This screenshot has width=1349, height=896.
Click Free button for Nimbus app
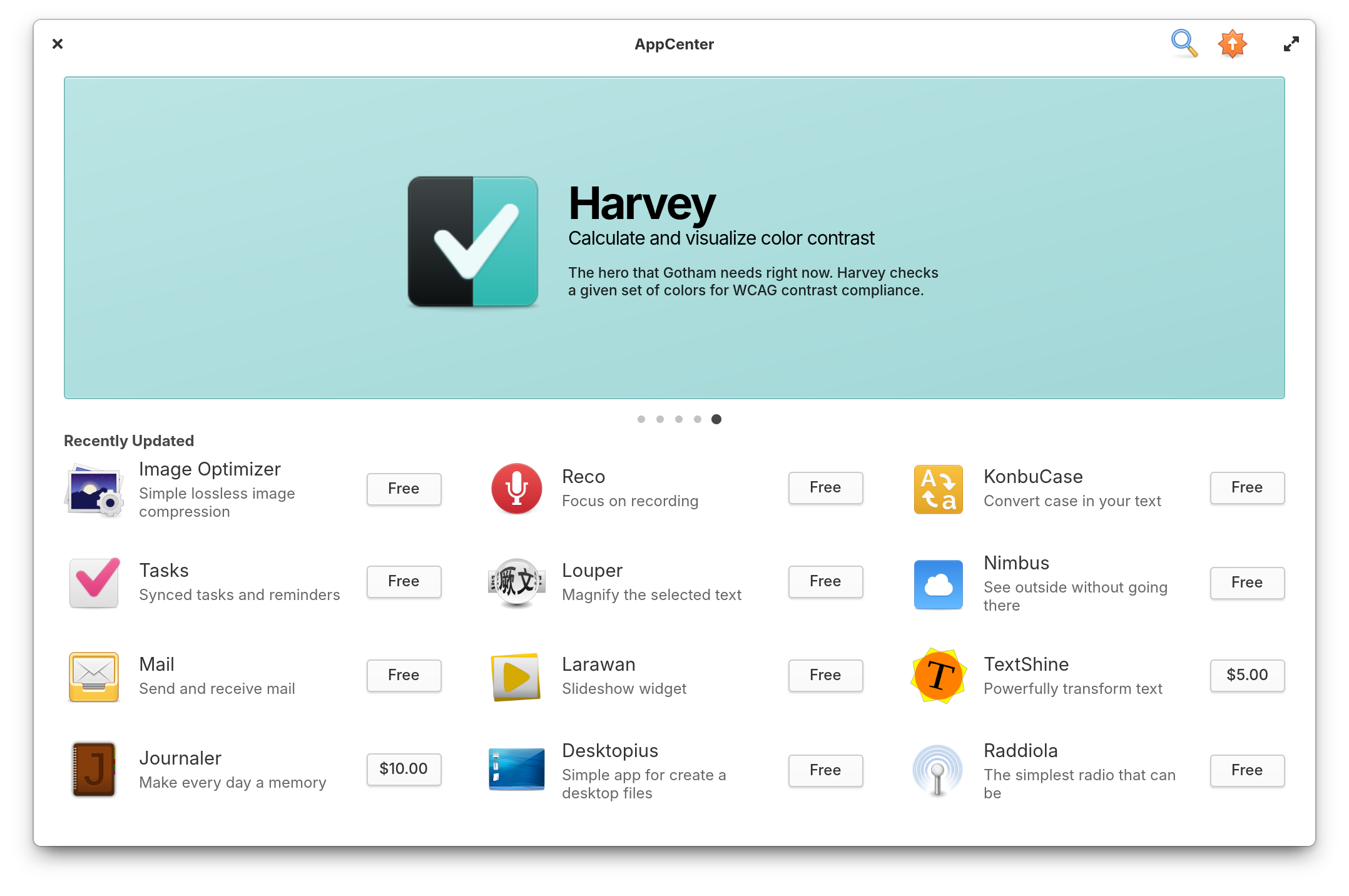click(1246, 582)
